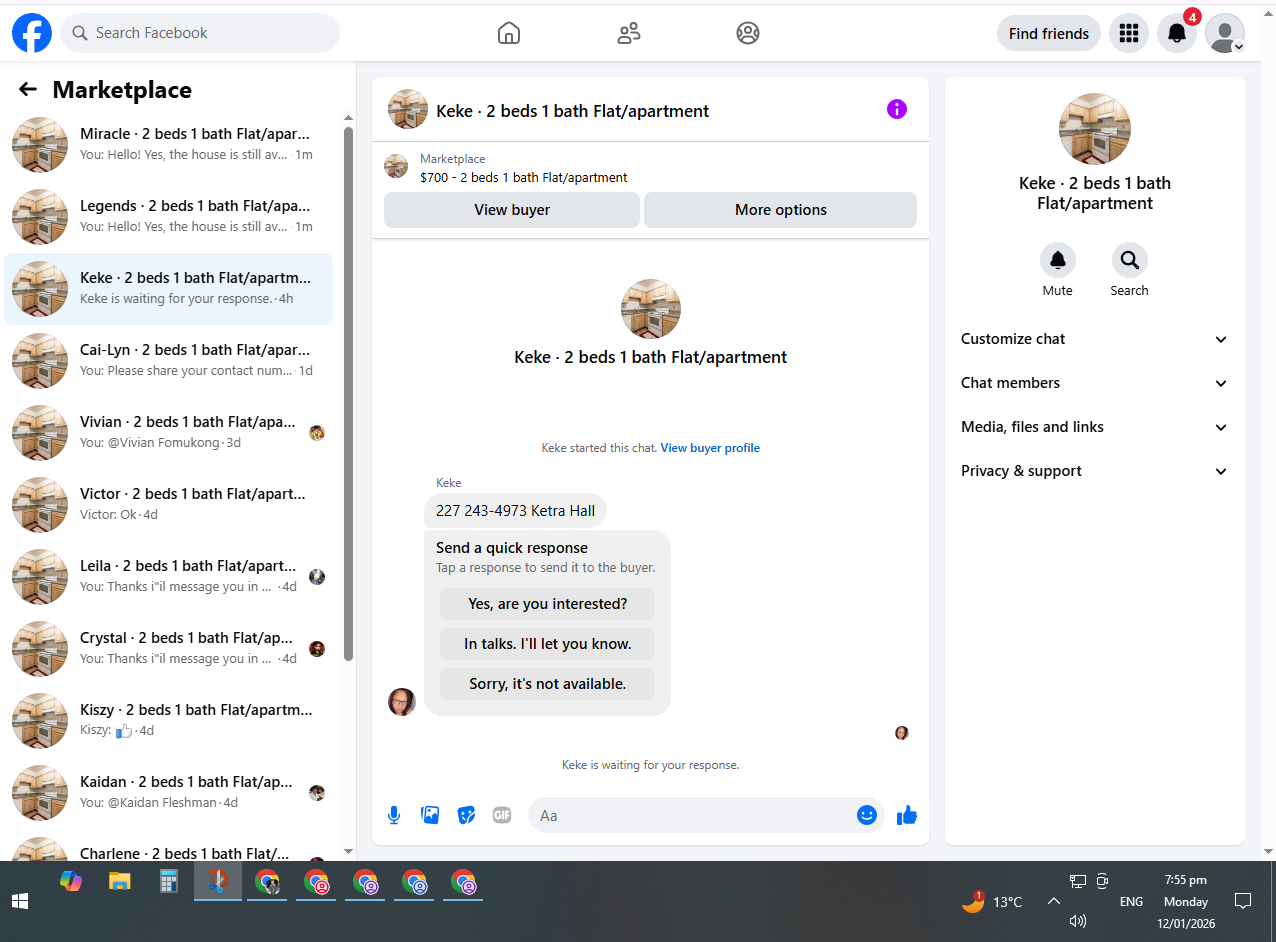Open the Vivian conversation
The width and height of the screenshot is (1276, 942).
pyautogui.click(x=169, y=433)
